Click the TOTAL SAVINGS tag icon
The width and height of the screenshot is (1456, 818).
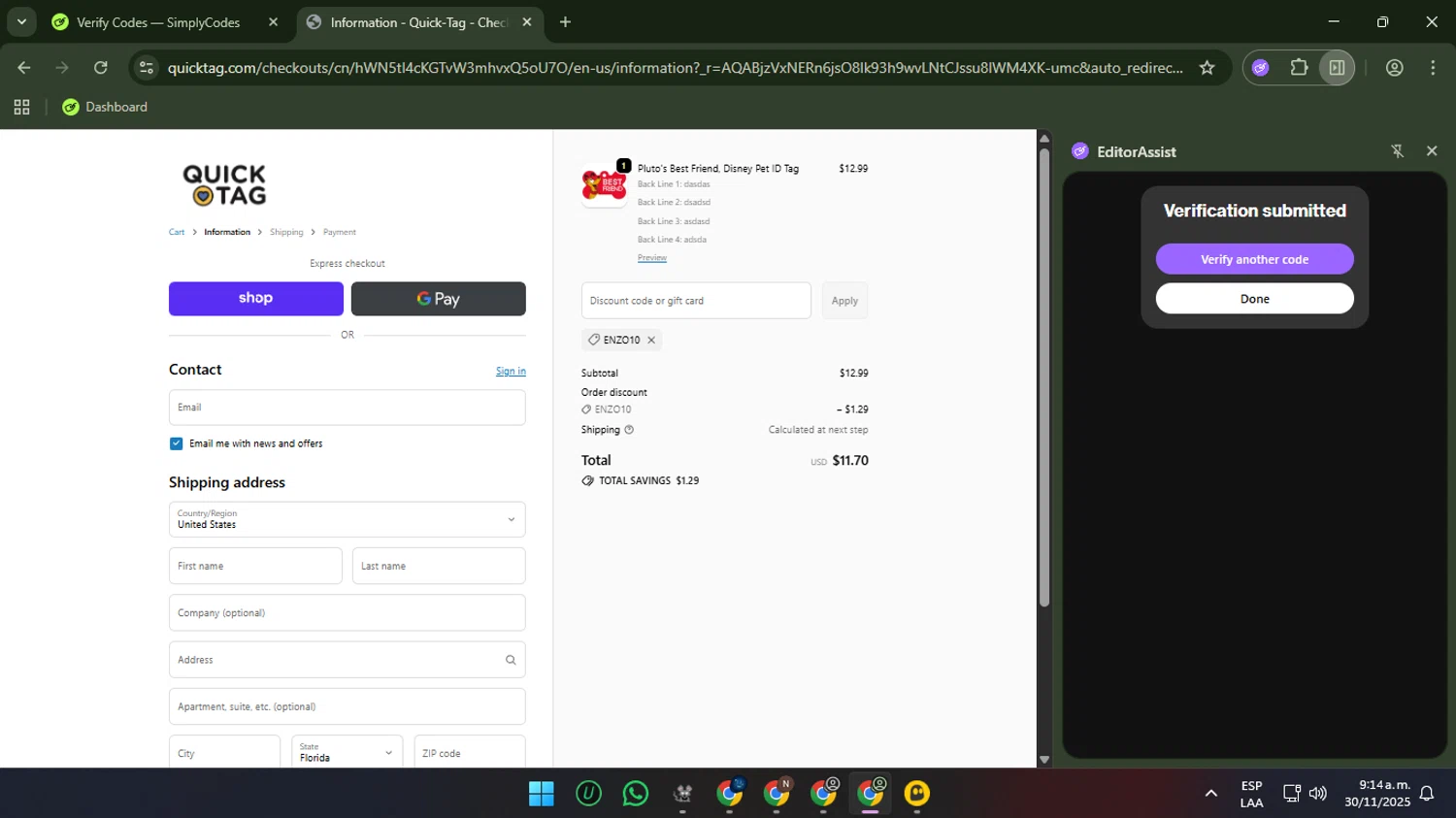click(x=587, y=480)
